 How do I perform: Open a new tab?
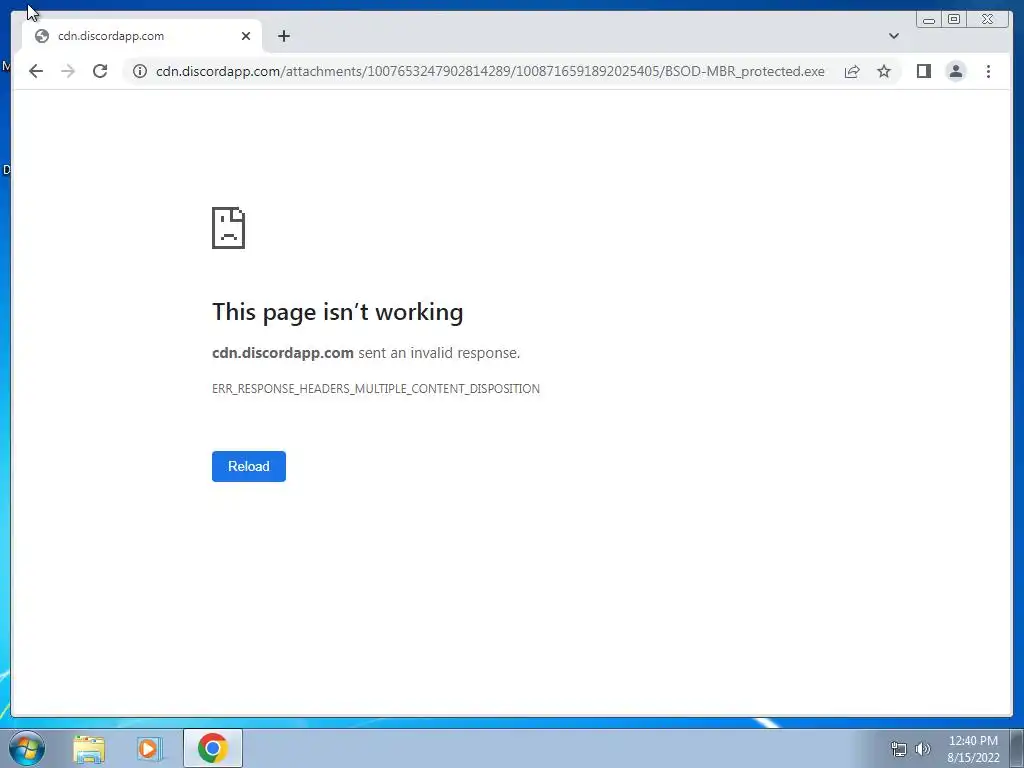(x=283, y=36)
